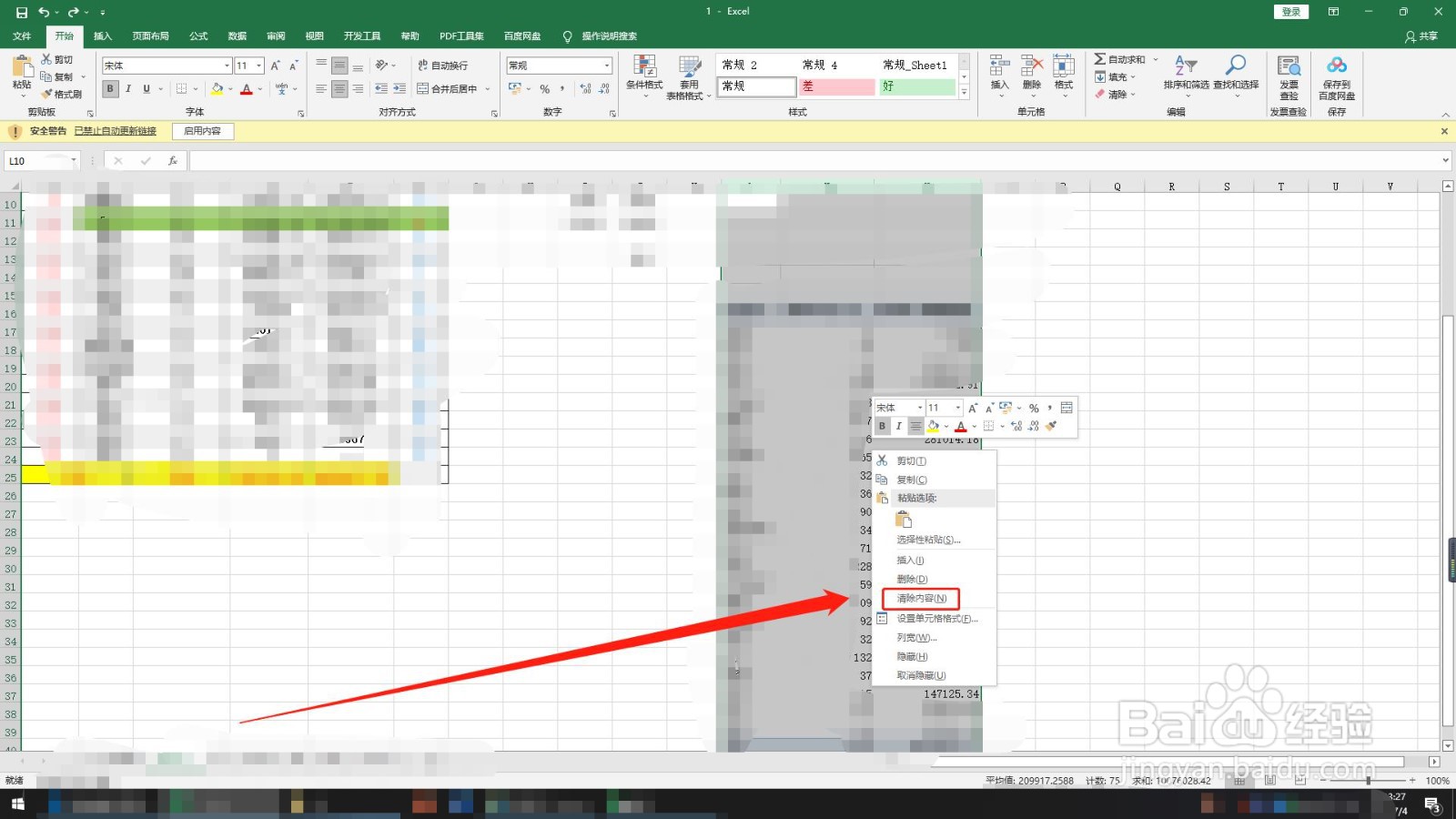Click Cut (剪切) in the ribbon clipboard group
The height and width of the screenshot is (819, 1456).
pyautogui.click(x=56, y=59)
